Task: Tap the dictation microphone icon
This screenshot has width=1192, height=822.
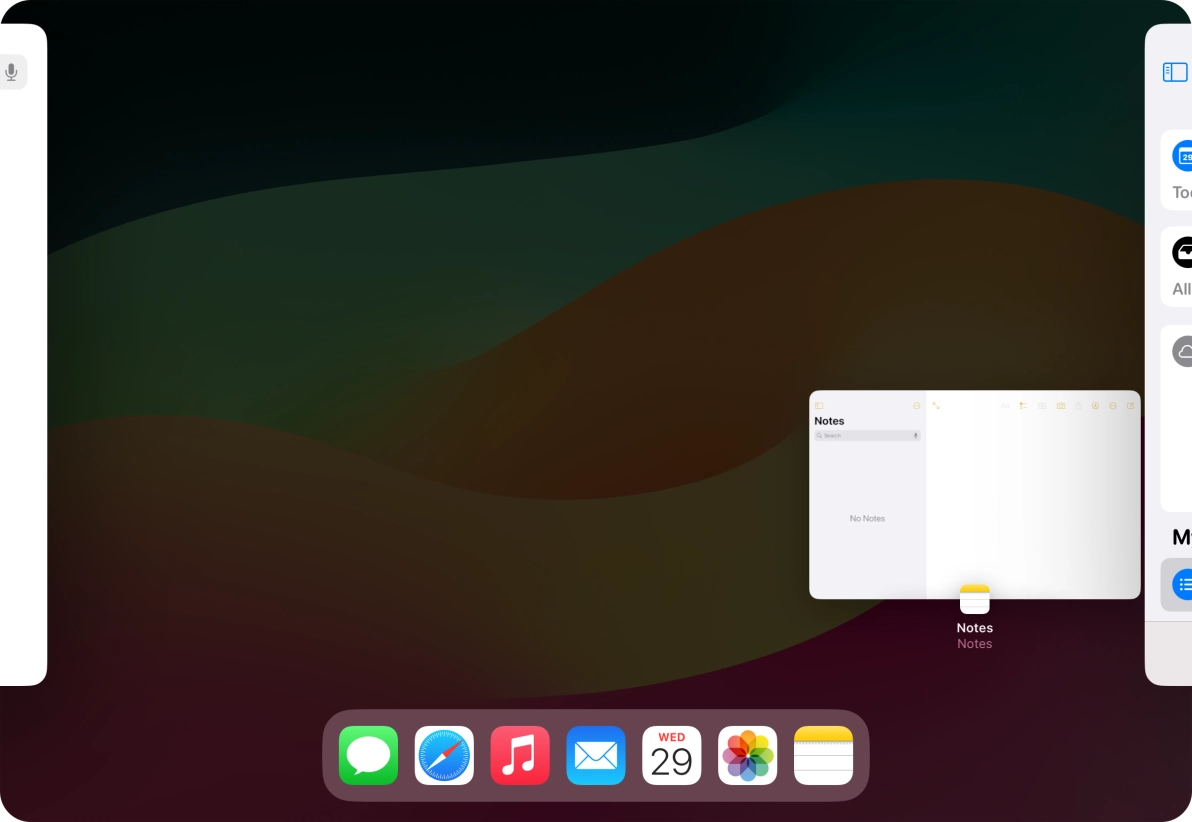Action: click(x=11, y=71)
